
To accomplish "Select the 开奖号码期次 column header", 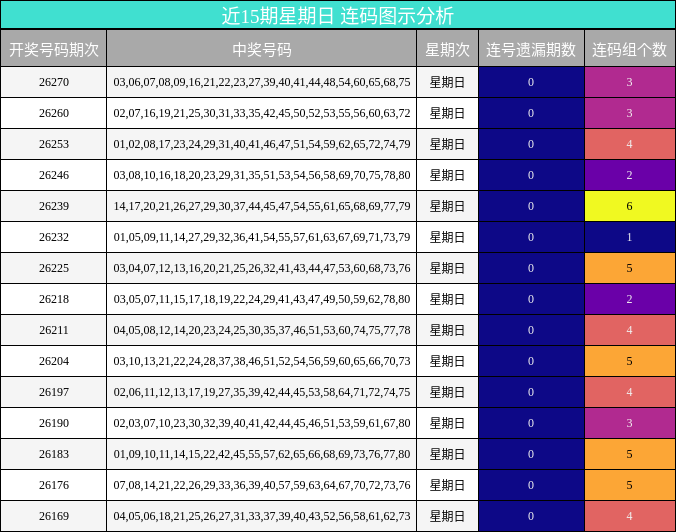I will coord(54,50).
